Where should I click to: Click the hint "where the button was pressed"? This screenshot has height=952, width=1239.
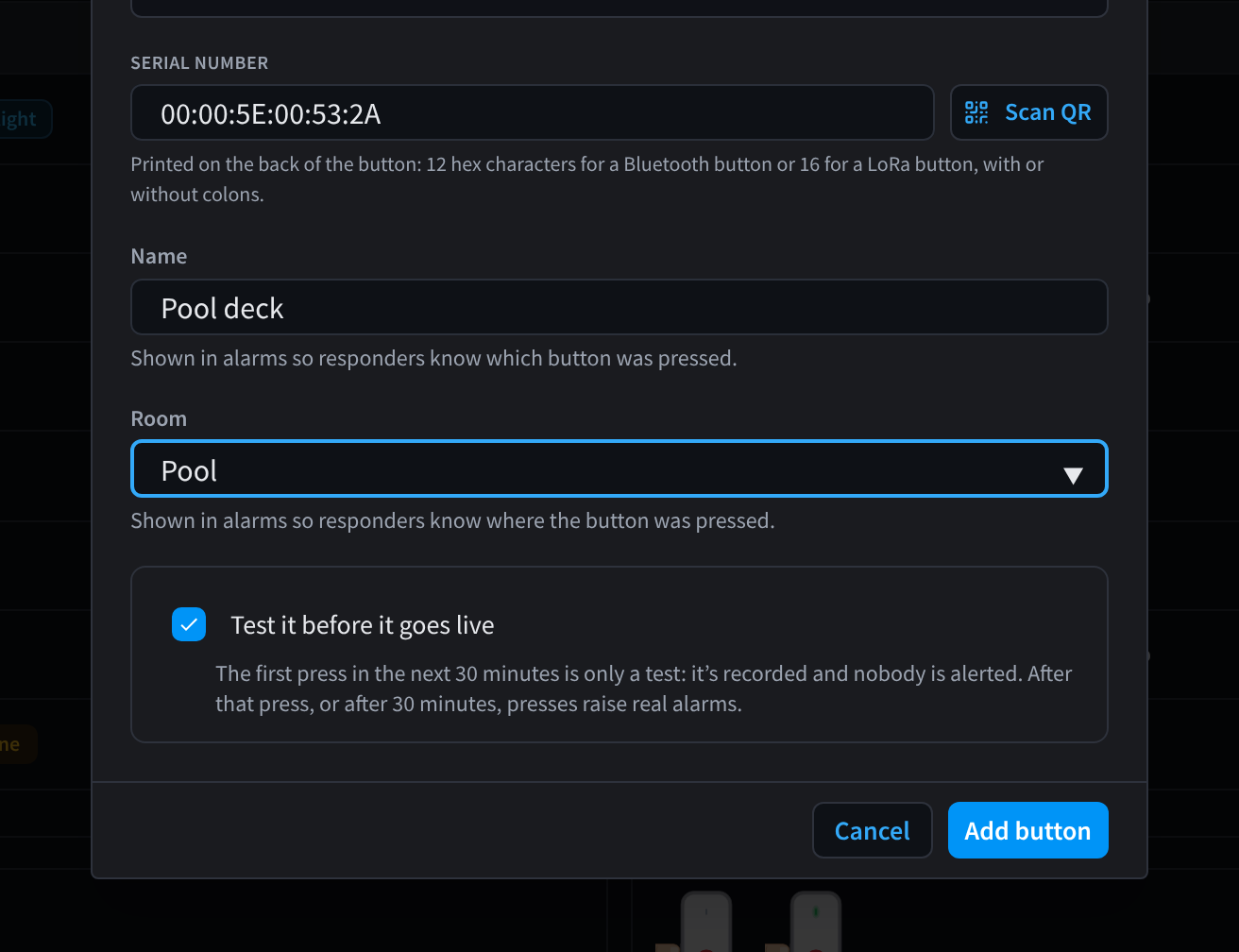pos(452,521)
